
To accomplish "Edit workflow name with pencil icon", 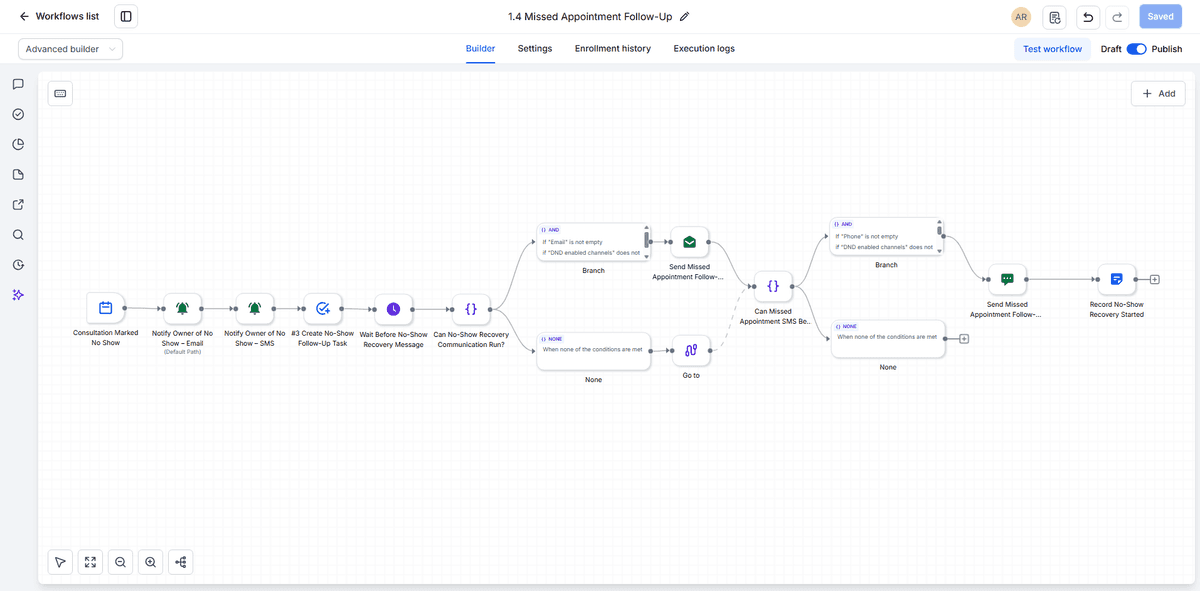I will coord(685,17).
